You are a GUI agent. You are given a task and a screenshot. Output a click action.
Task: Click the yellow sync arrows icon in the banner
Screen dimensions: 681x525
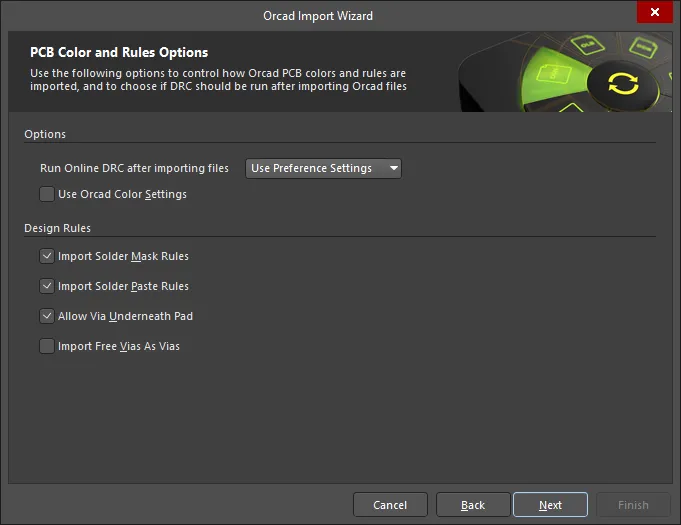[623, 83]
